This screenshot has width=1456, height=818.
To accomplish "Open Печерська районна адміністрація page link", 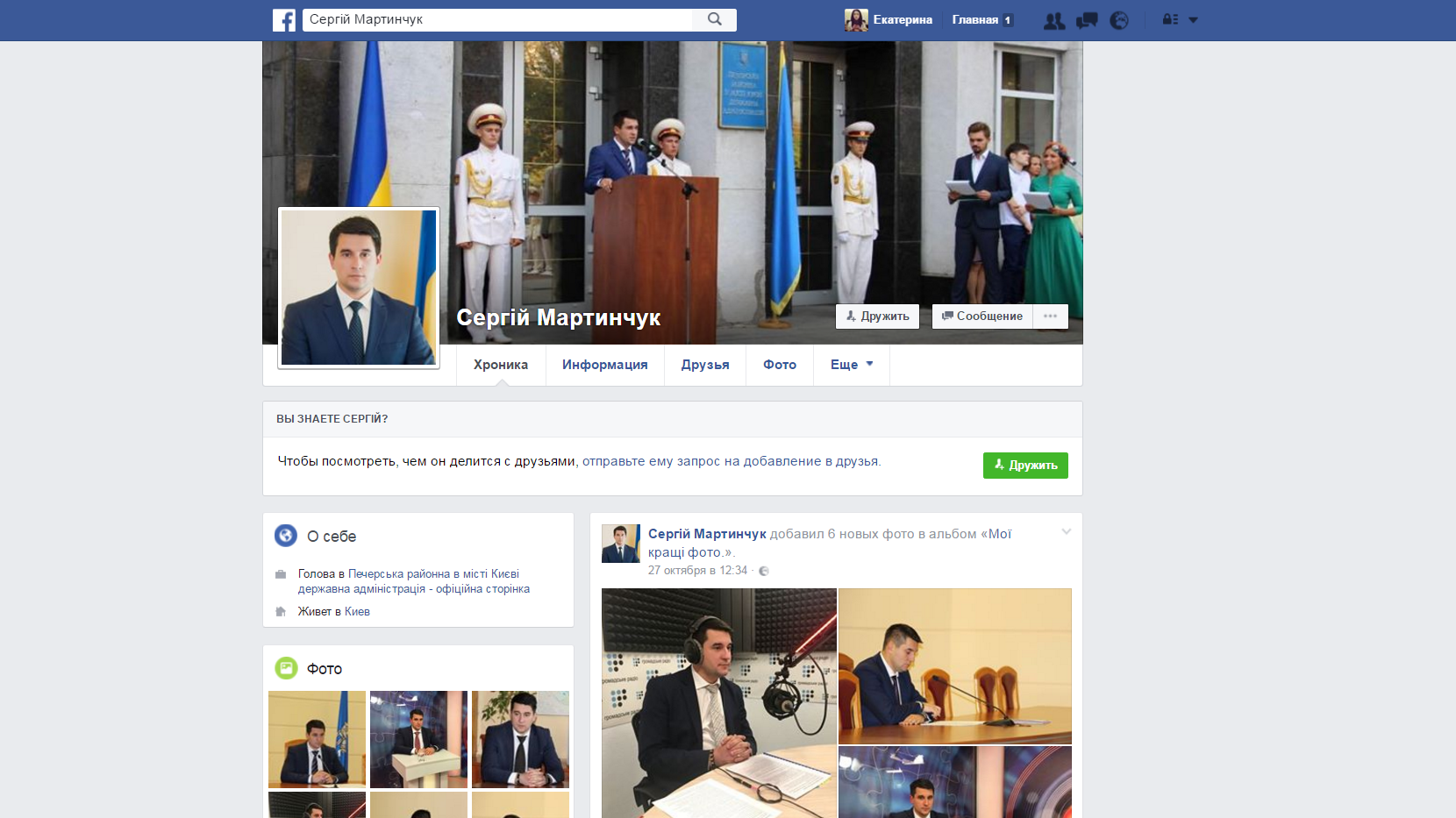I will (x=414, y=581).
